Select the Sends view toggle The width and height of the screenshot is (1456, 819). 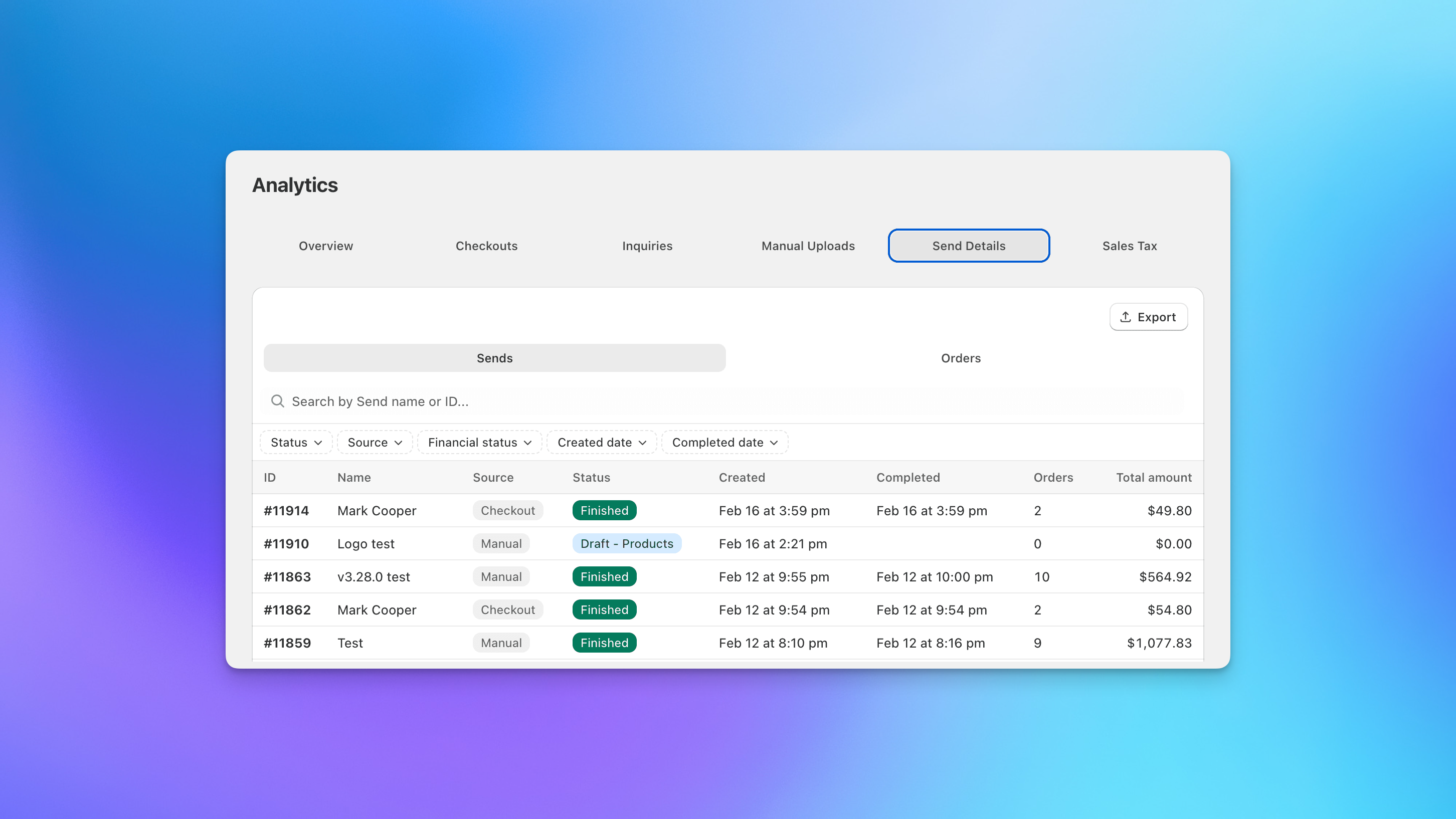[x=494, y=358]
